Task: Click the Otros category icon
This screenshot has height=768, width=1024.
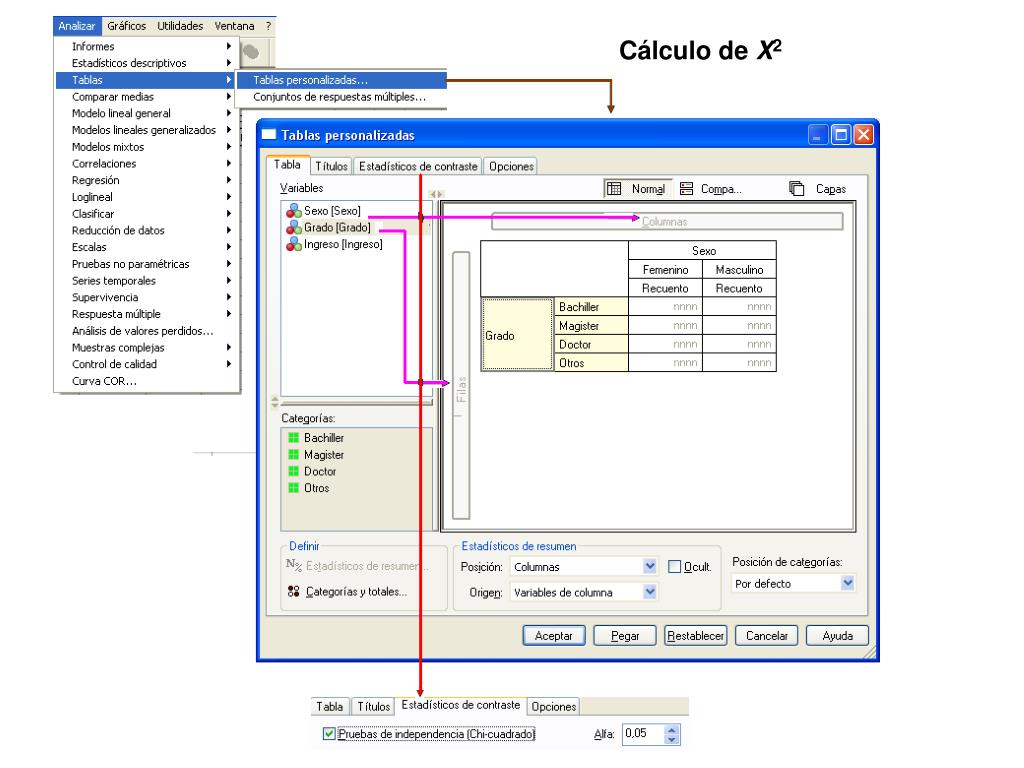Action: 294,488
